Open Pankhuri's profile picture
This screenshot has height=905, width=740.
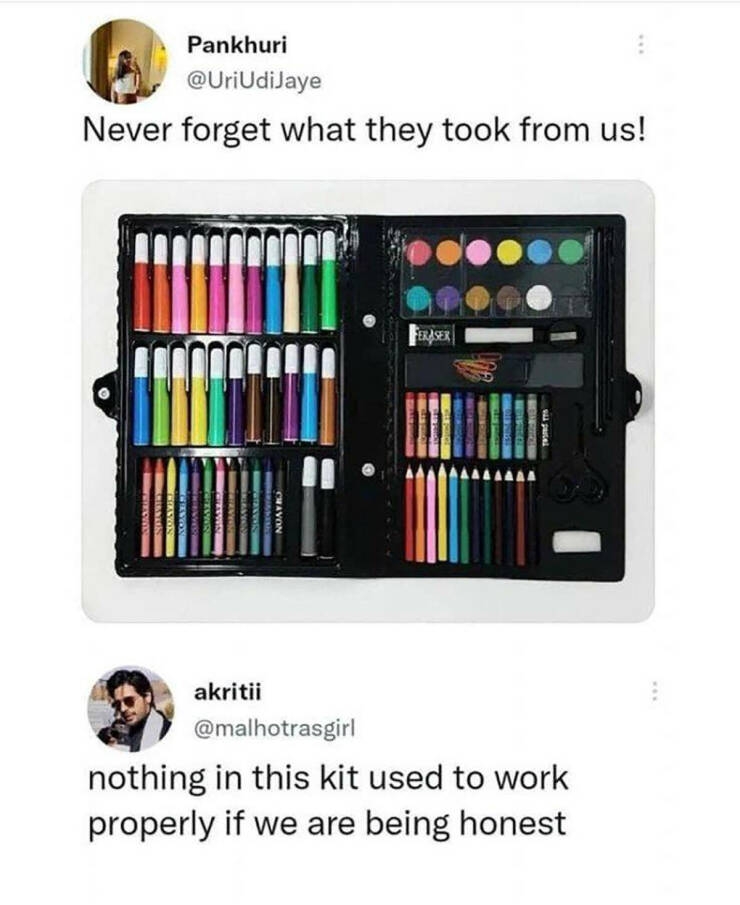127,62
